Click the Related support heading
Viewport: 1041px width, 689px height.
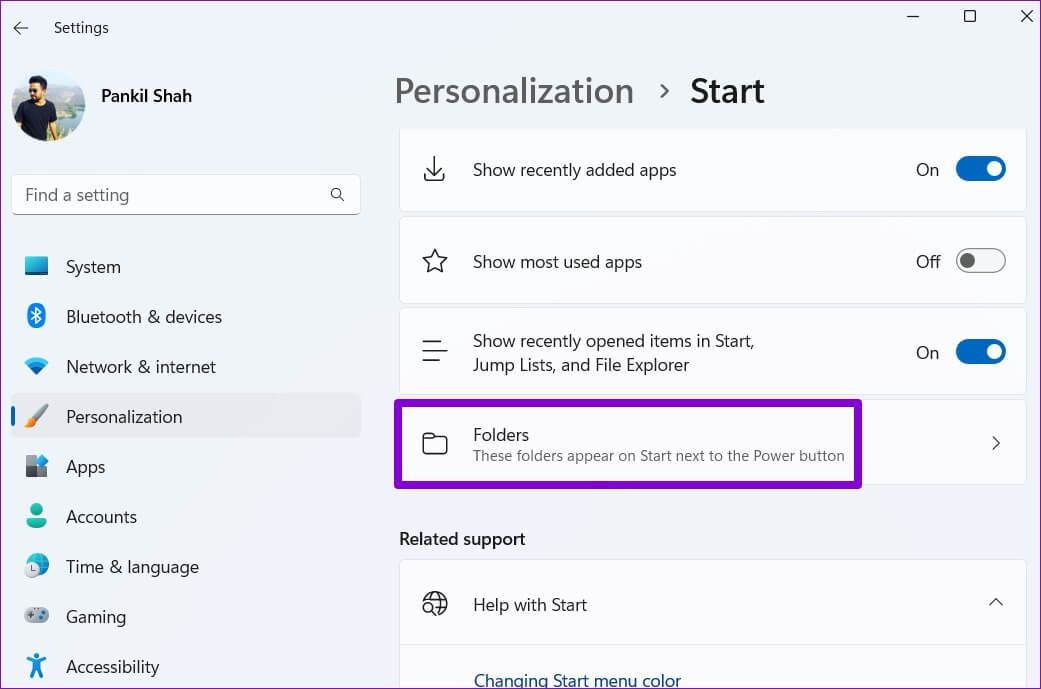(x=462, y=538)
